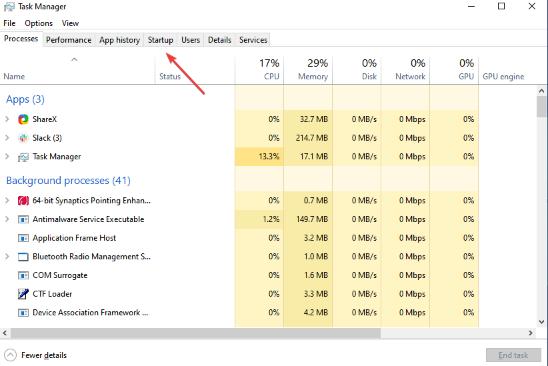
Task: Select the ShareX app icon
Action: [x=23, y=119]
